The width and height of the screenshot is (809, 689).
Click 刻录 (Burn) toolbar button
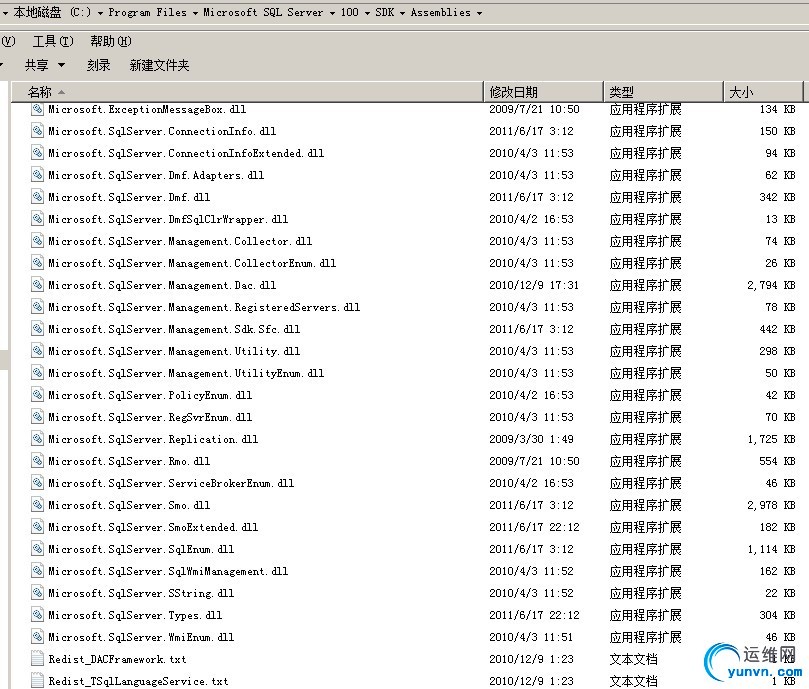[x=99, y=65]
